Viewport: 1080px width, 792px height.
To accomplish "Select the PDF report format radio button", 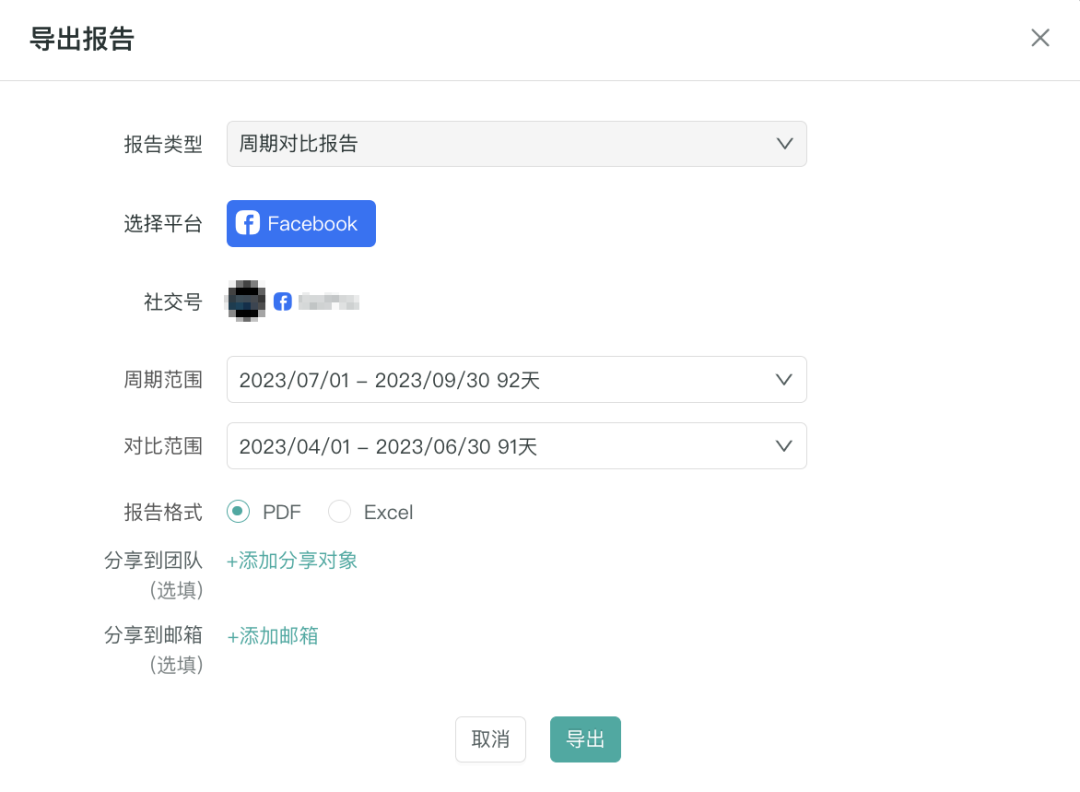I will [x=237, y=511].
